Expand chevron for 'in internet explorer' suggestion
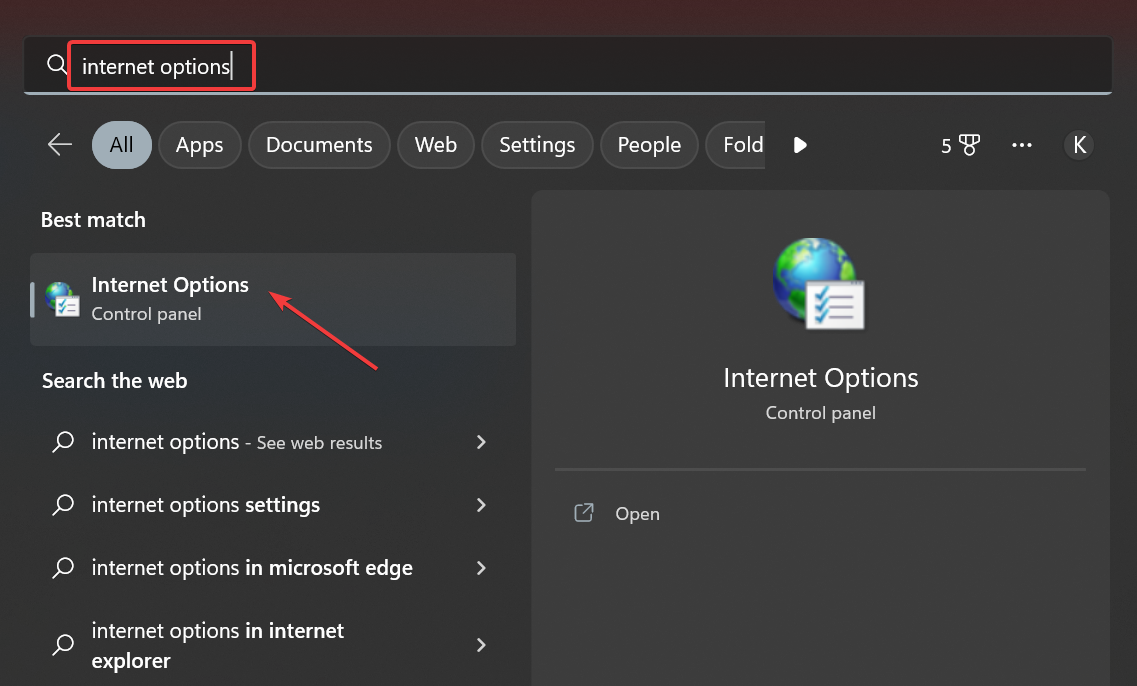Screen dimensions: 1137x686 click(x=481, y=645)
